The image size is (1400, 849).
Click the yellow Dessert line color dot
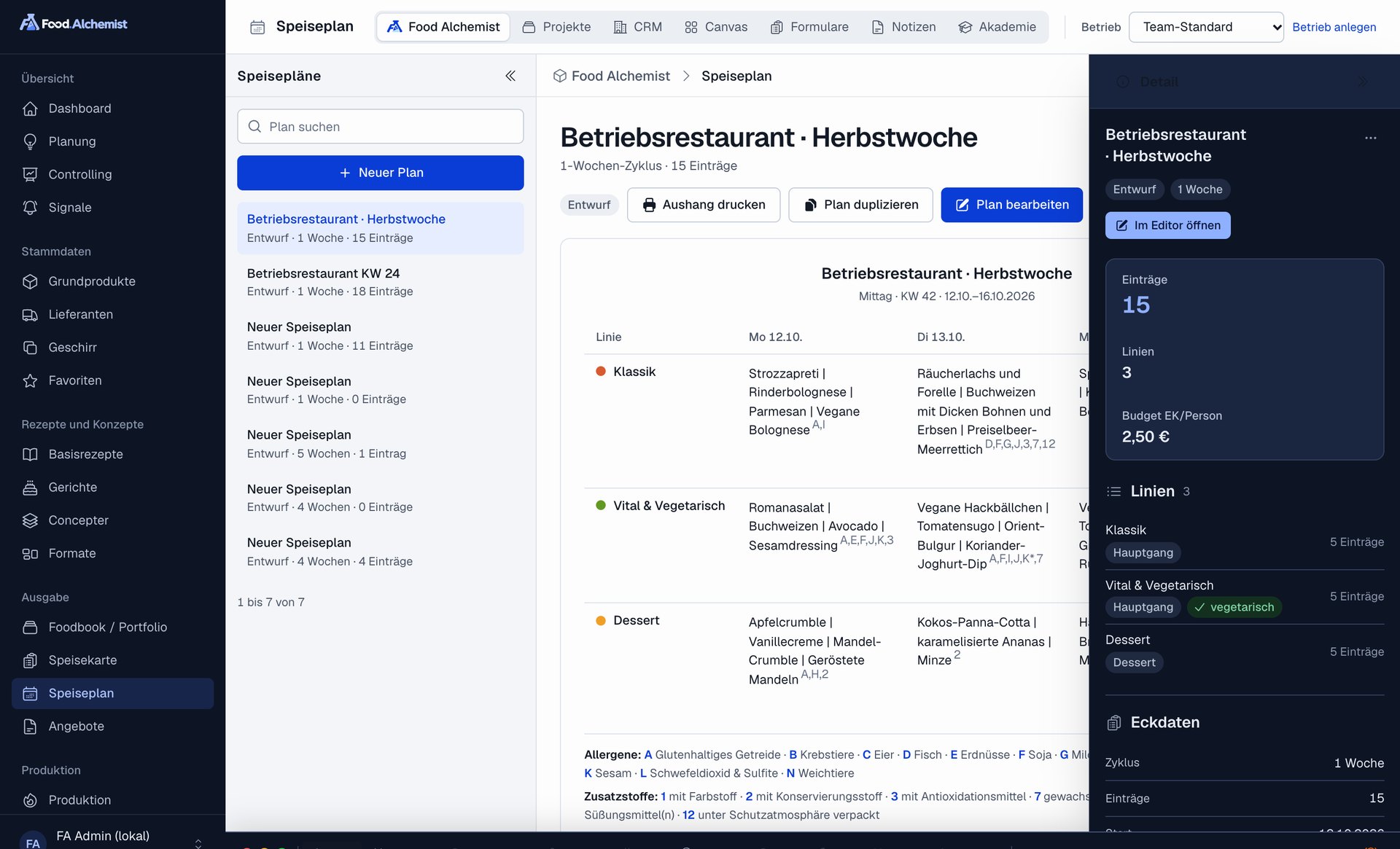[x=601, y=621]
